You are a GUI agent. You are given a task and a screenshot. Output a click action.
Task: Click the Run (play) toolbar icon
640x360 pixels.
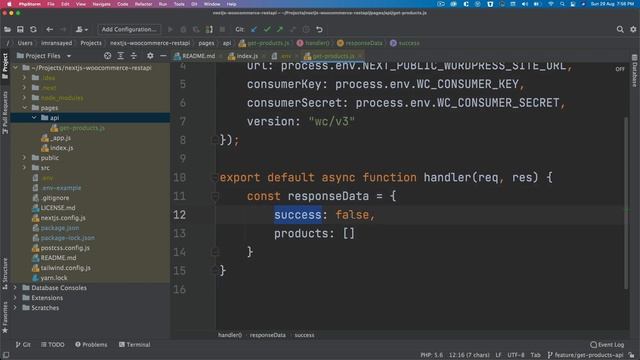[x=170, y=29]
